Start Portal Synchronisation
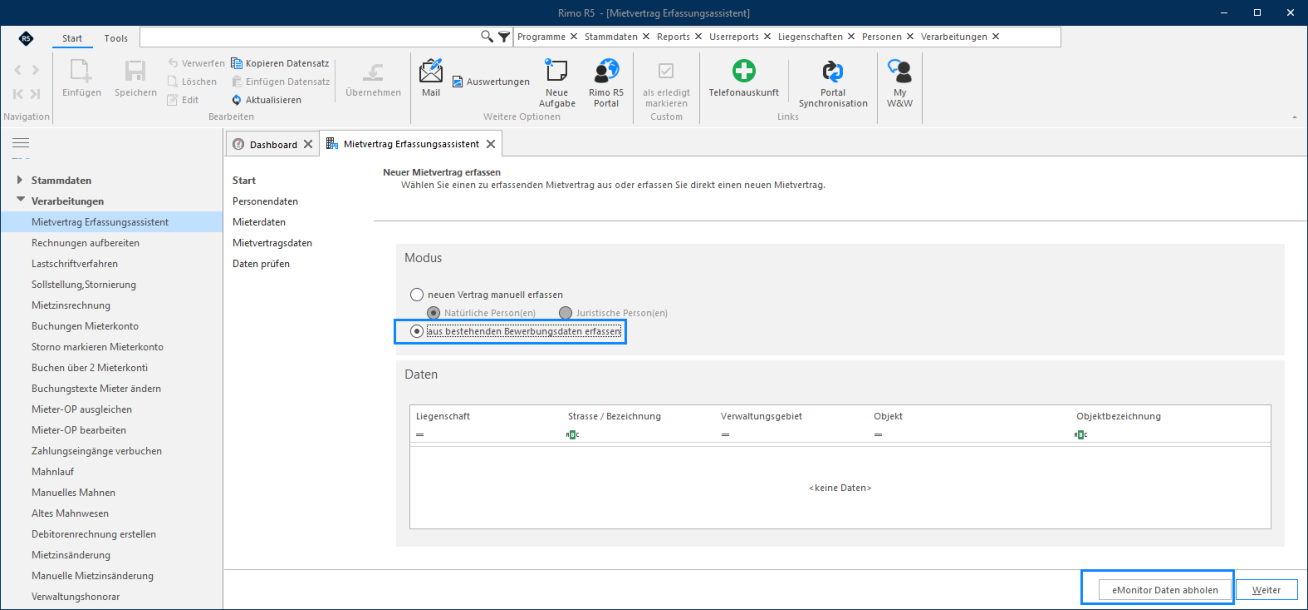Screen dimensions: 1308x610 click(x=833, y=83)
